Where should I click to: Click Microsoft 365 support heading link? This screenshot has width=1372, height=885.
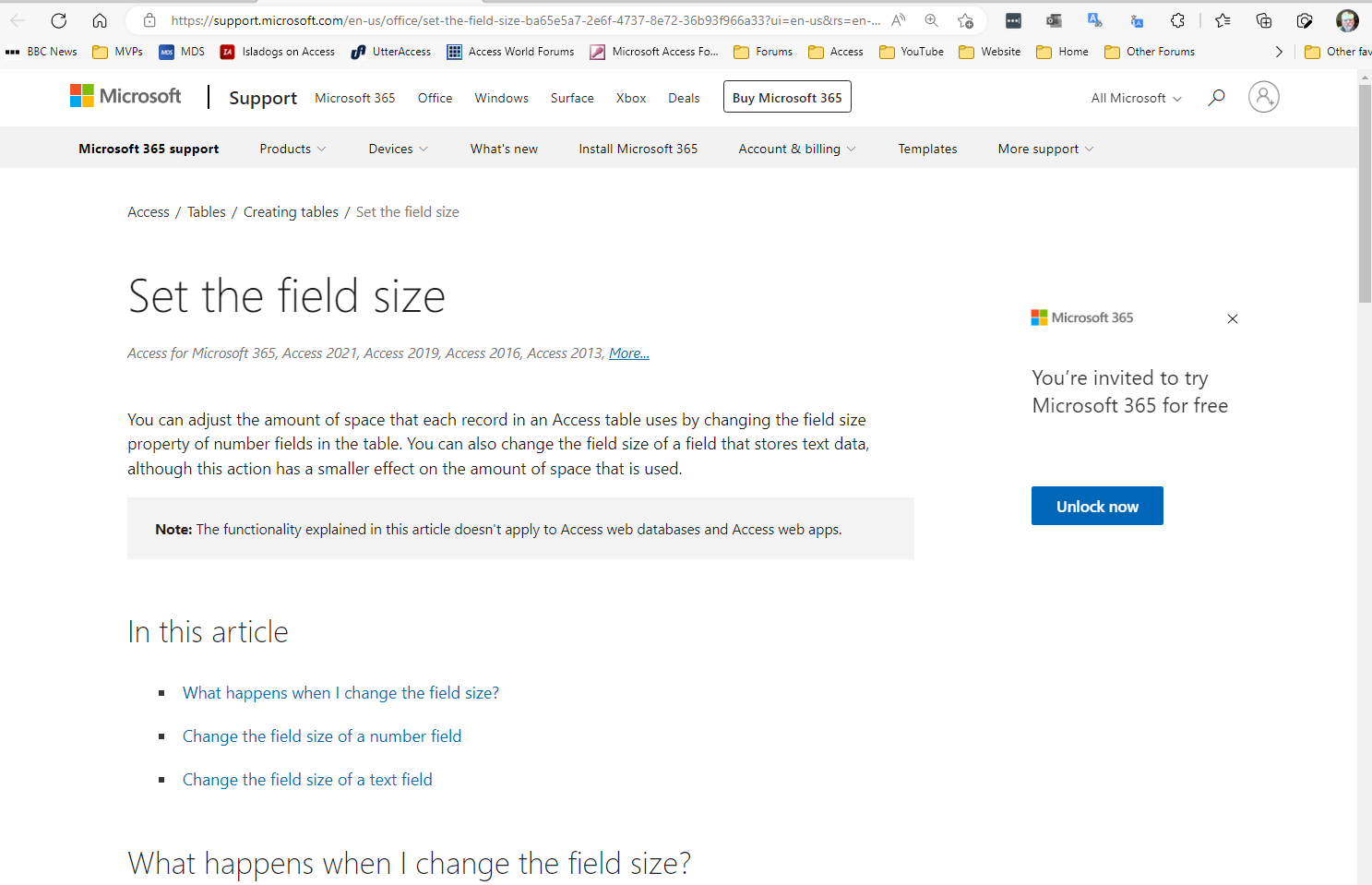149,149
